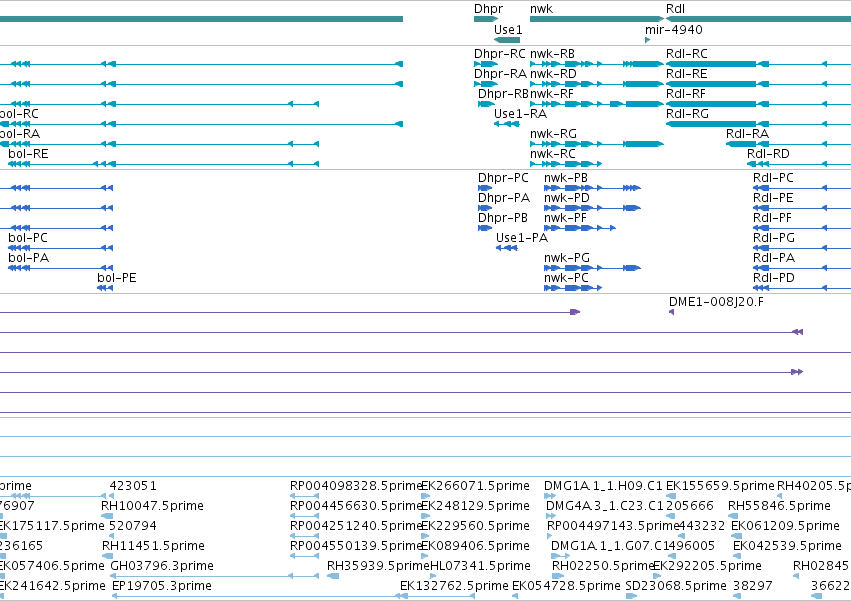
Task: Open the Dhpr-RC transcript
Action: click(x=486, y=64)
